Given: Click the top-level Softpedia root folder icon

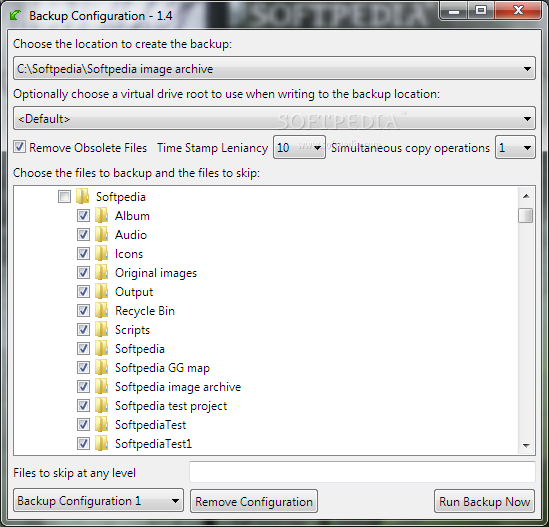Looking at the screenshot, I should pos(83,196).
